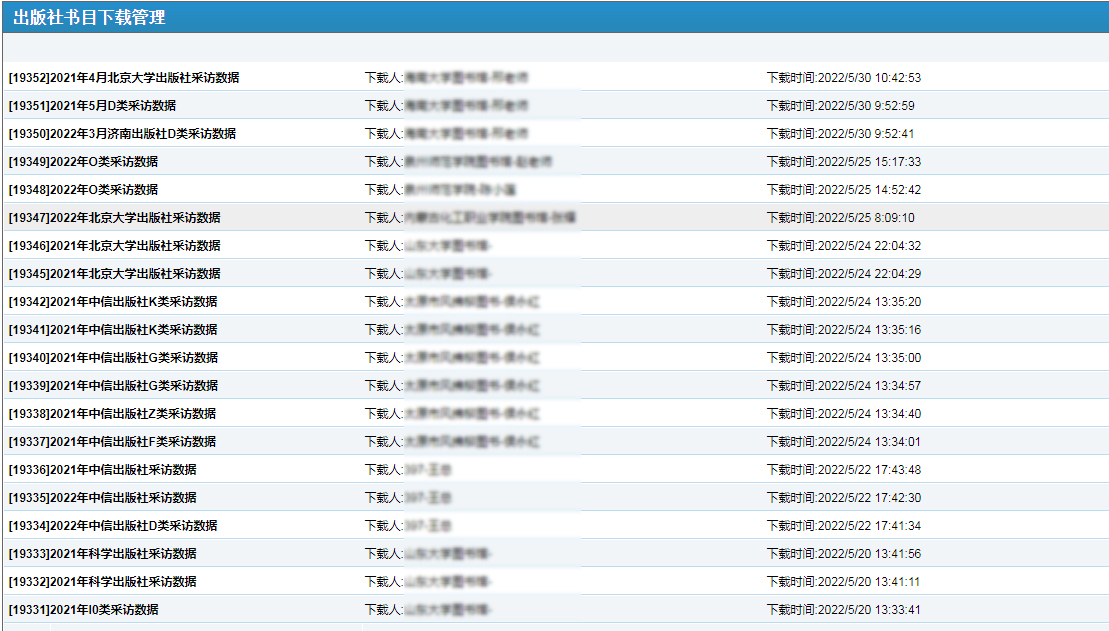
Task: Open record 19337 中信出版社F类采访数据
Action: coord(113,442)
